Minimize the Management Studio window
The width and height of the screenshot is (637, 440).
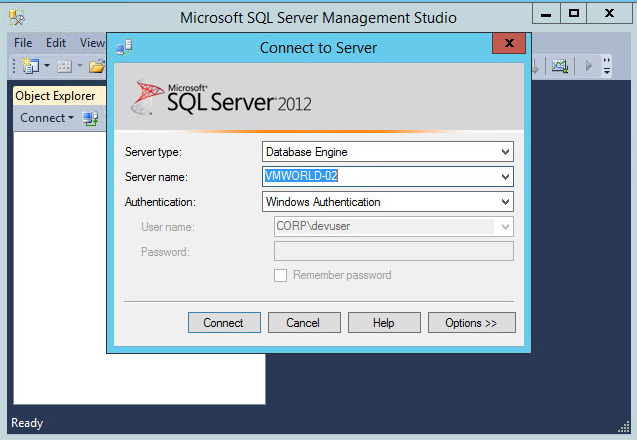point(546,13)
